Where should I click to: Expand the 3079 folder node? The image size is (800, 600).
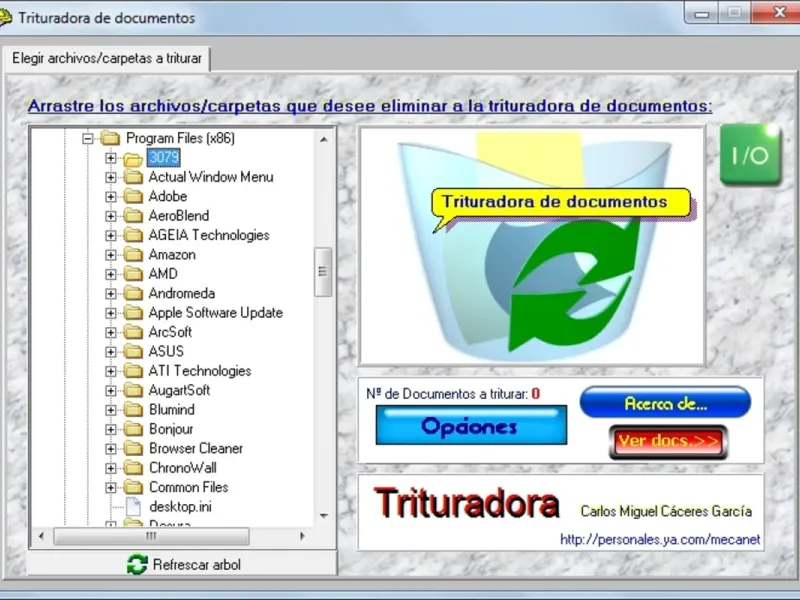tap(110, 158)
